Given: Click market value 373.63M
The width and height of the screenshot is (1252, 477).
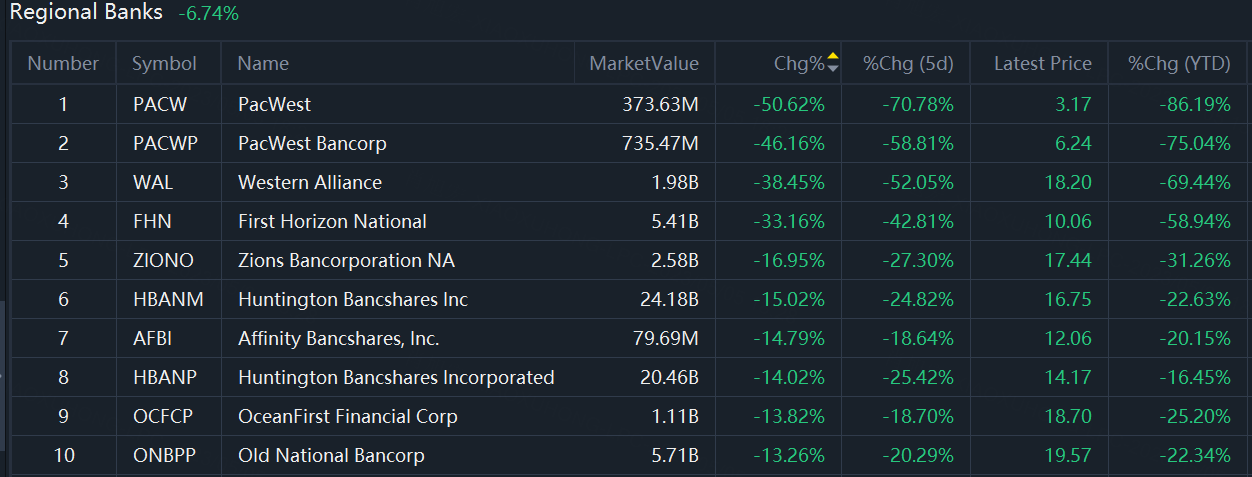Looking at the screenshot, I should tap(660, 104).
